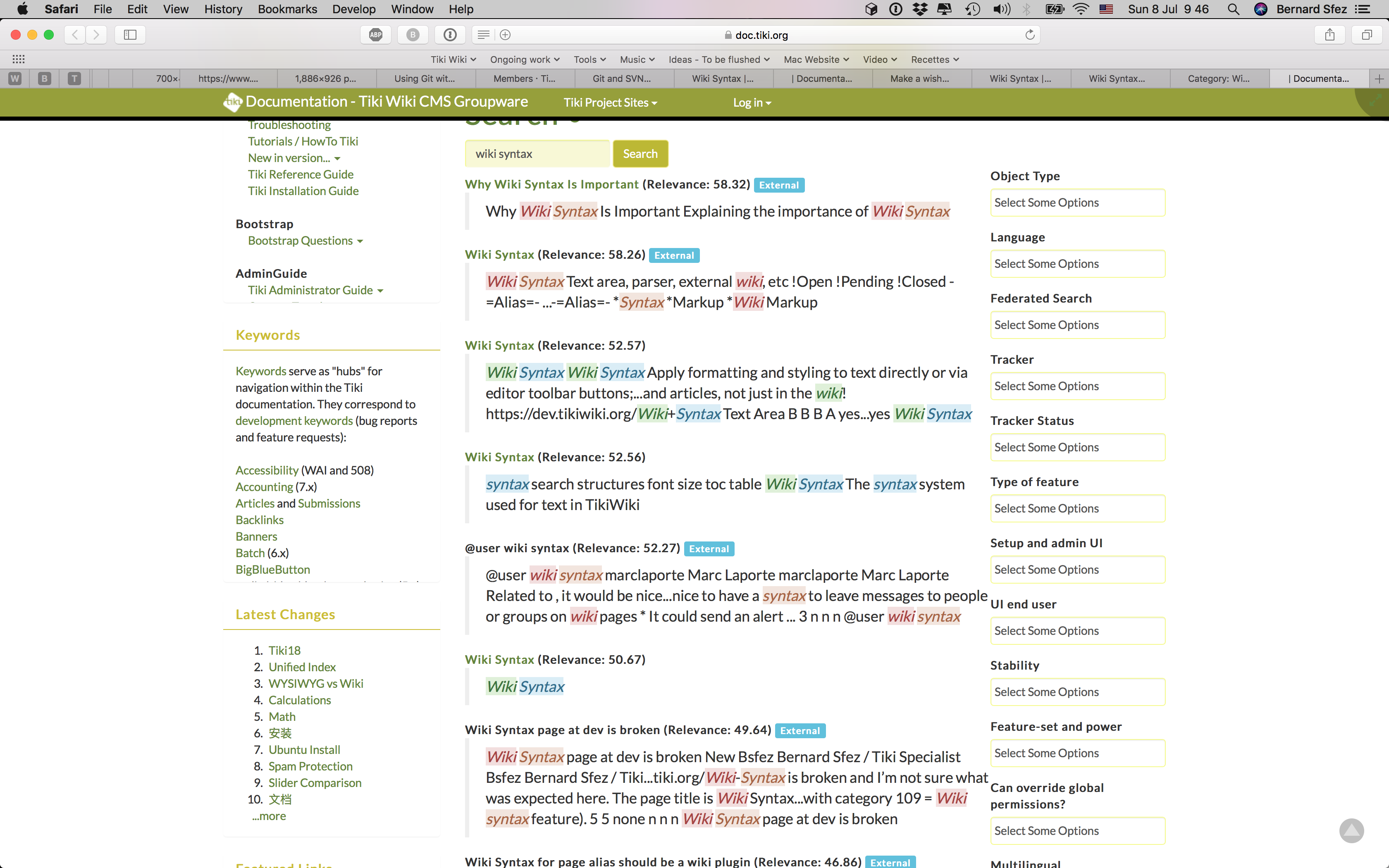
Task: Open the Recettes bookmarks folder
Action: pos(934,60)
